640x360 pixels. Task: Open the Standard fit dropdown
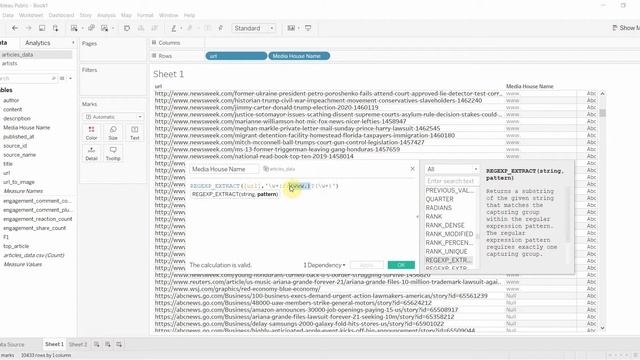pyautogui.click(x=253, y=28)
